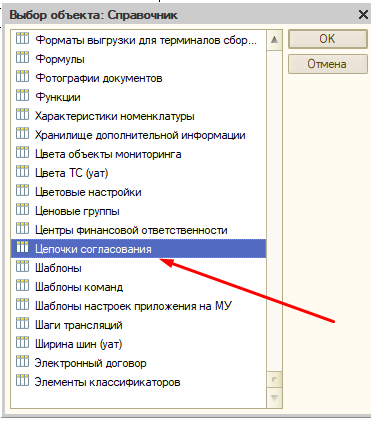Click the scrollbar down arrow

[x=274, y=398]
